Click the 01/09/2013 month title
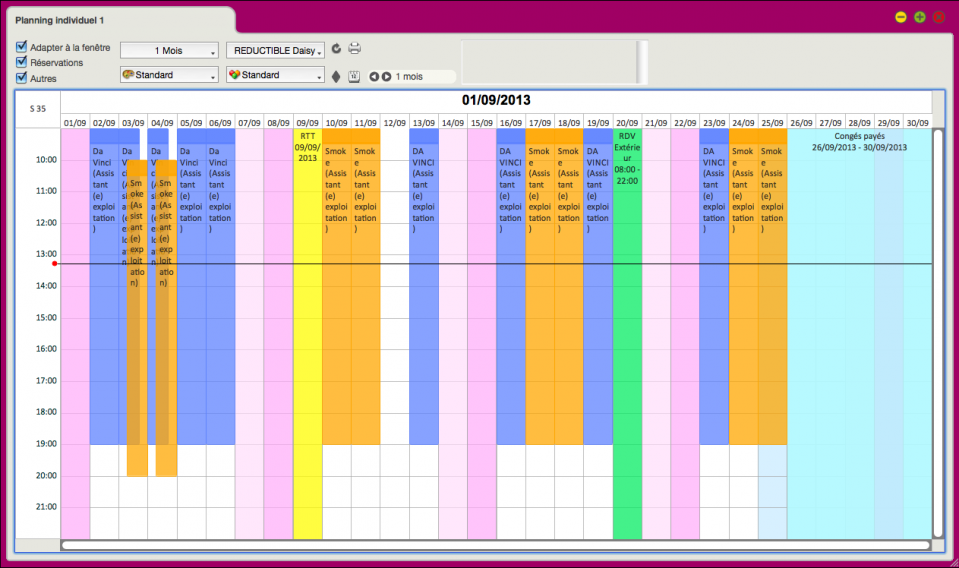 click(x=496, y=100)
